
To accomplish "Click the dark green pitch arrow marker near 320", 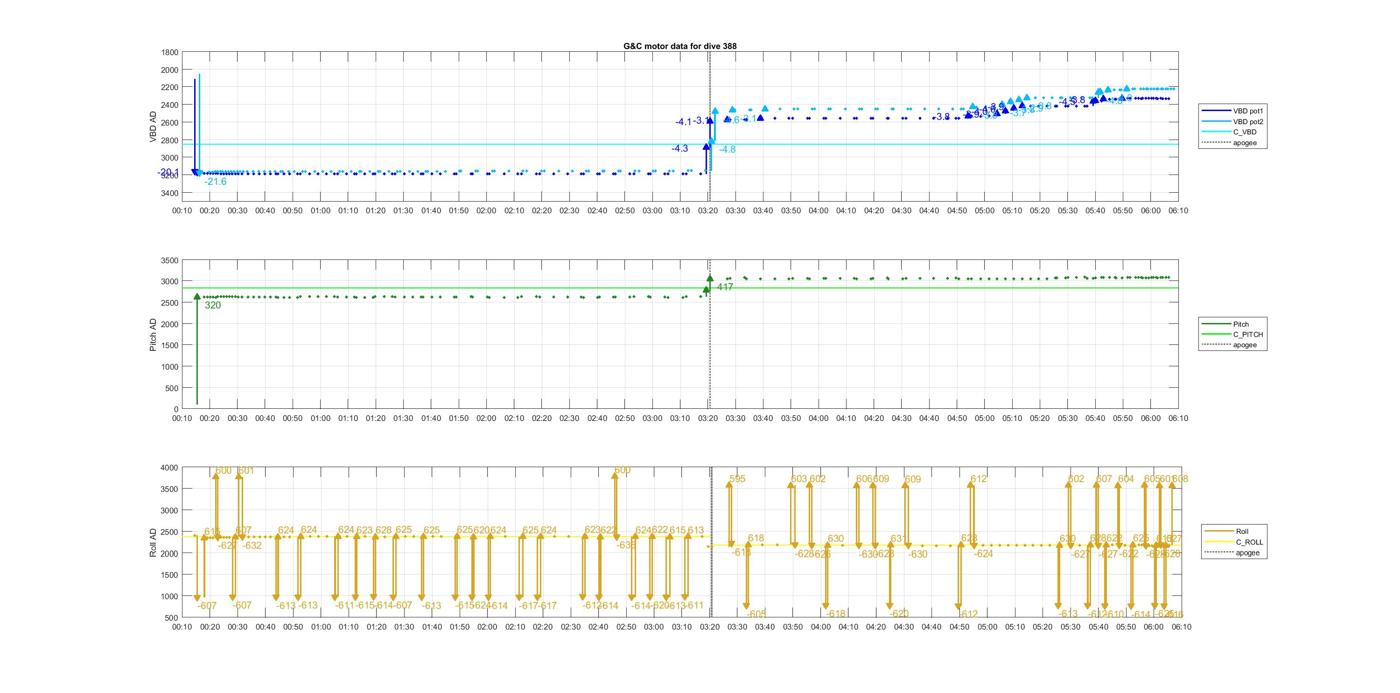I will point(197,296).
